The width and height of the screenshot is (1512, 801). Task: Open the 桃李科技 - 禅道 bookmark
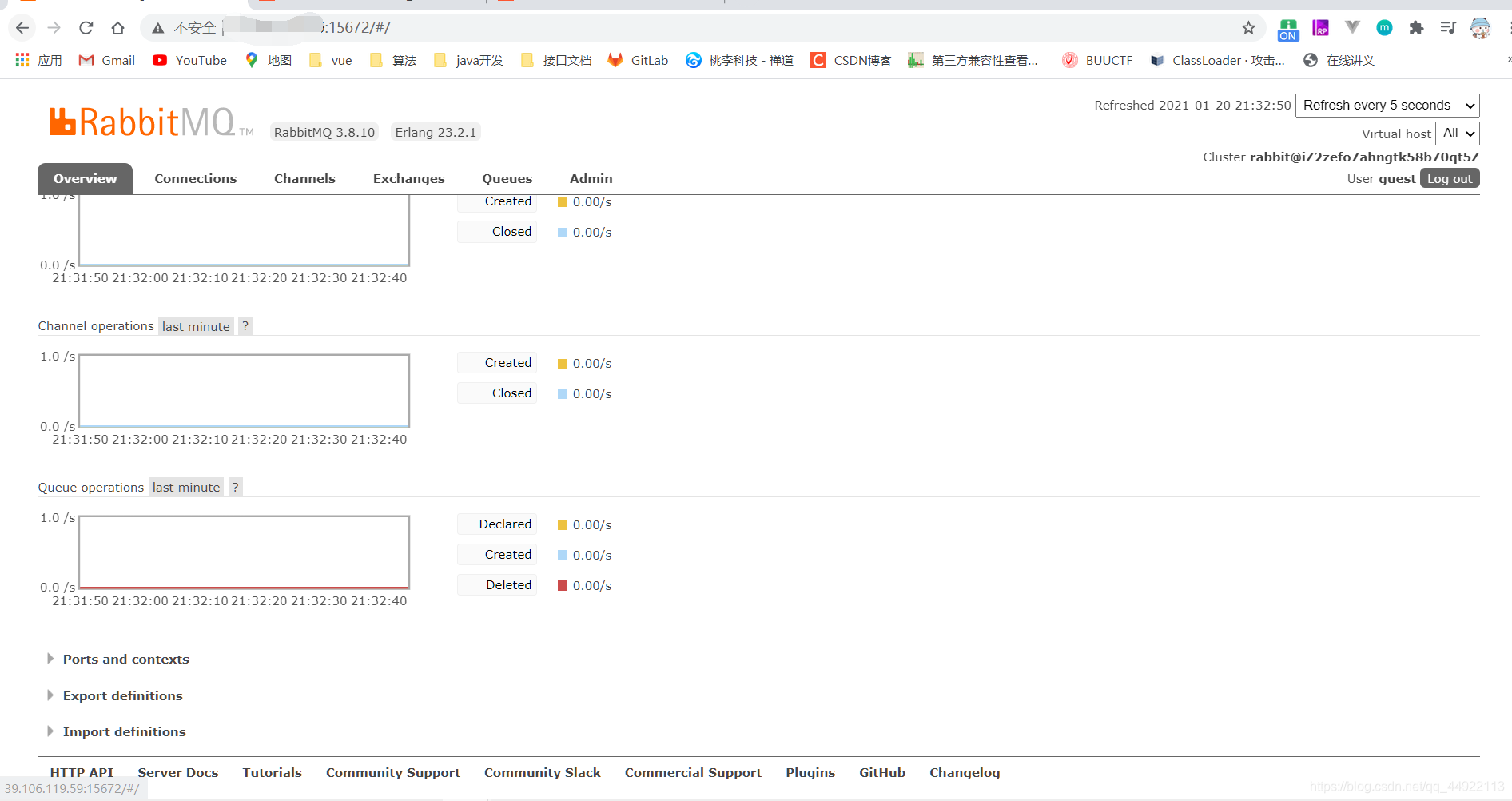pyautogui.click(x=740, y=60)
